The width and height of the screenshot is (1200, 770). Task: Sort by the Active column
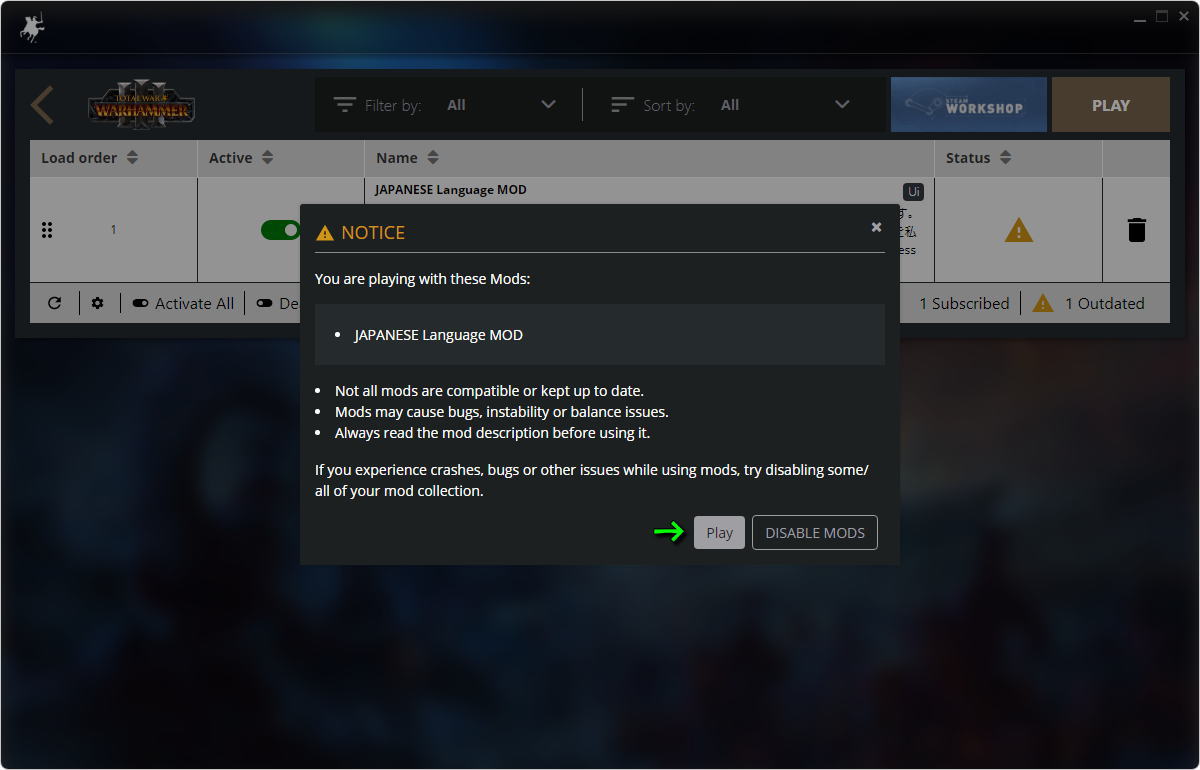point(241,158)
